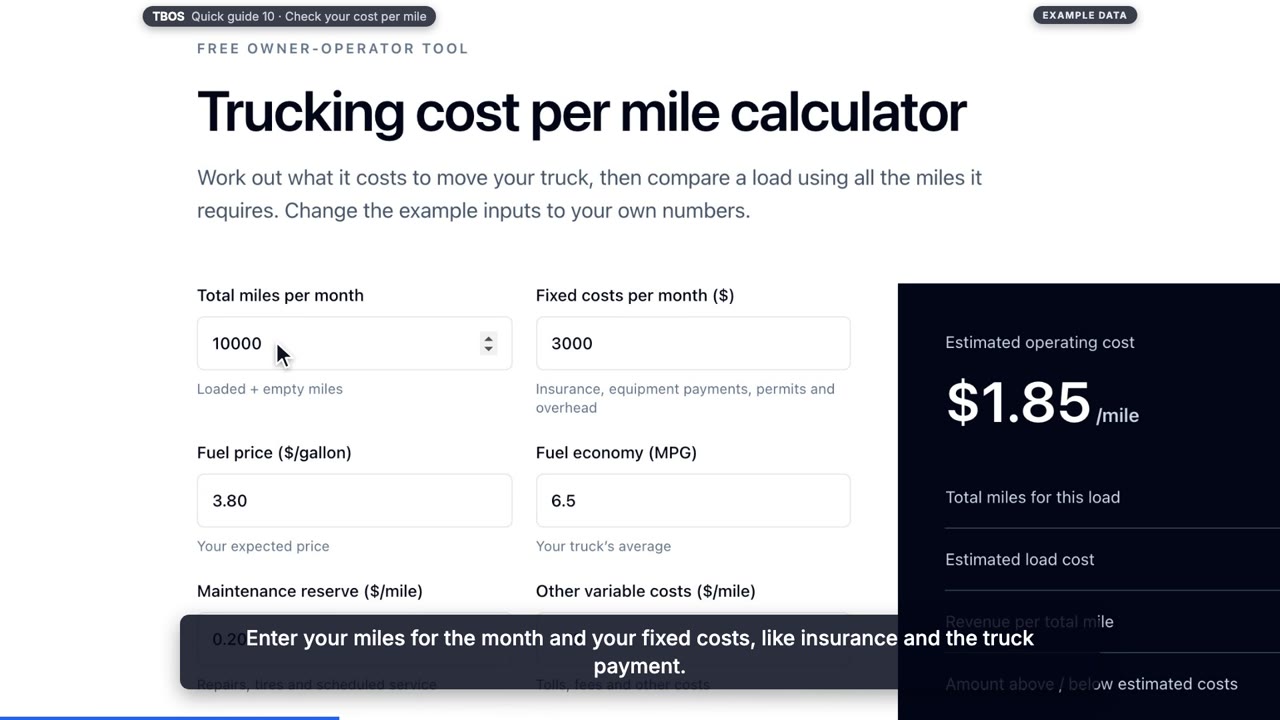This screenshot has height=720, width=1280.
Task: Click the $1.85 per mile result
Action: pyautogui.click(x=1042, y=402)
